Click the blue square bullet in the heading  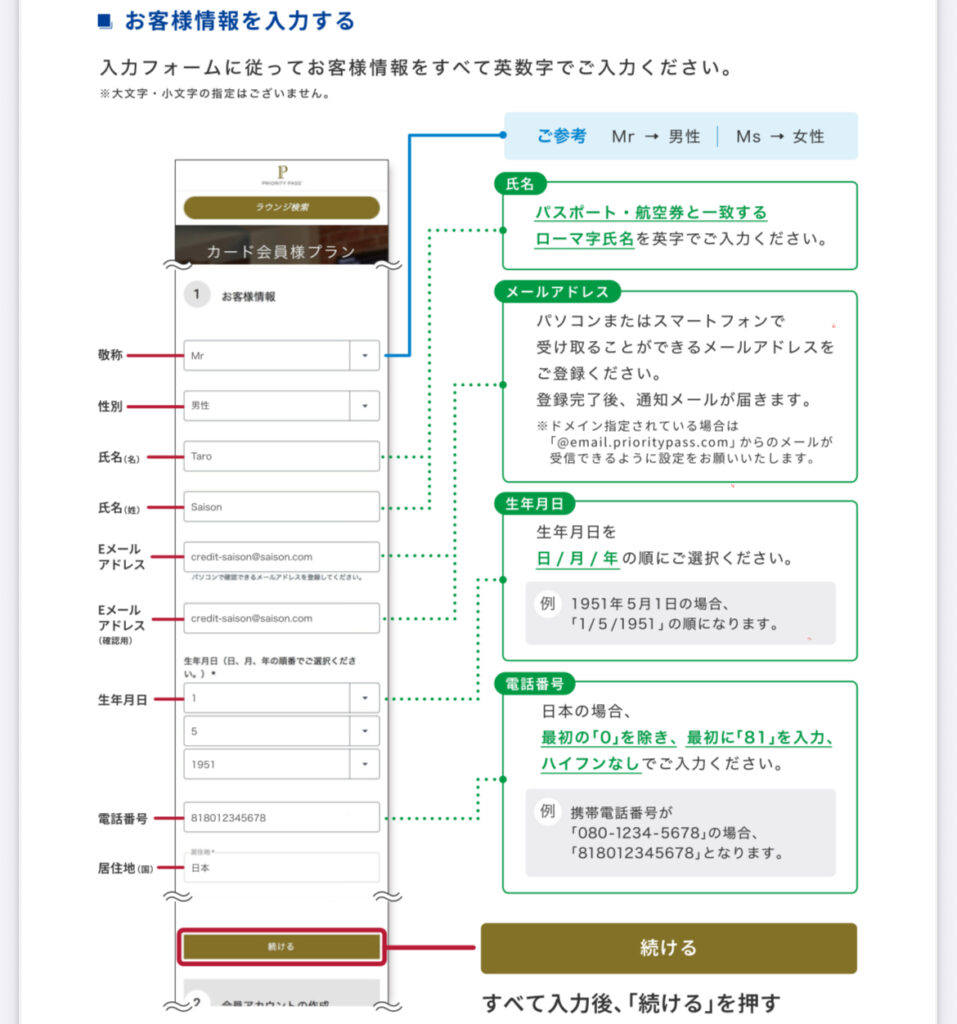coord(105,21)
